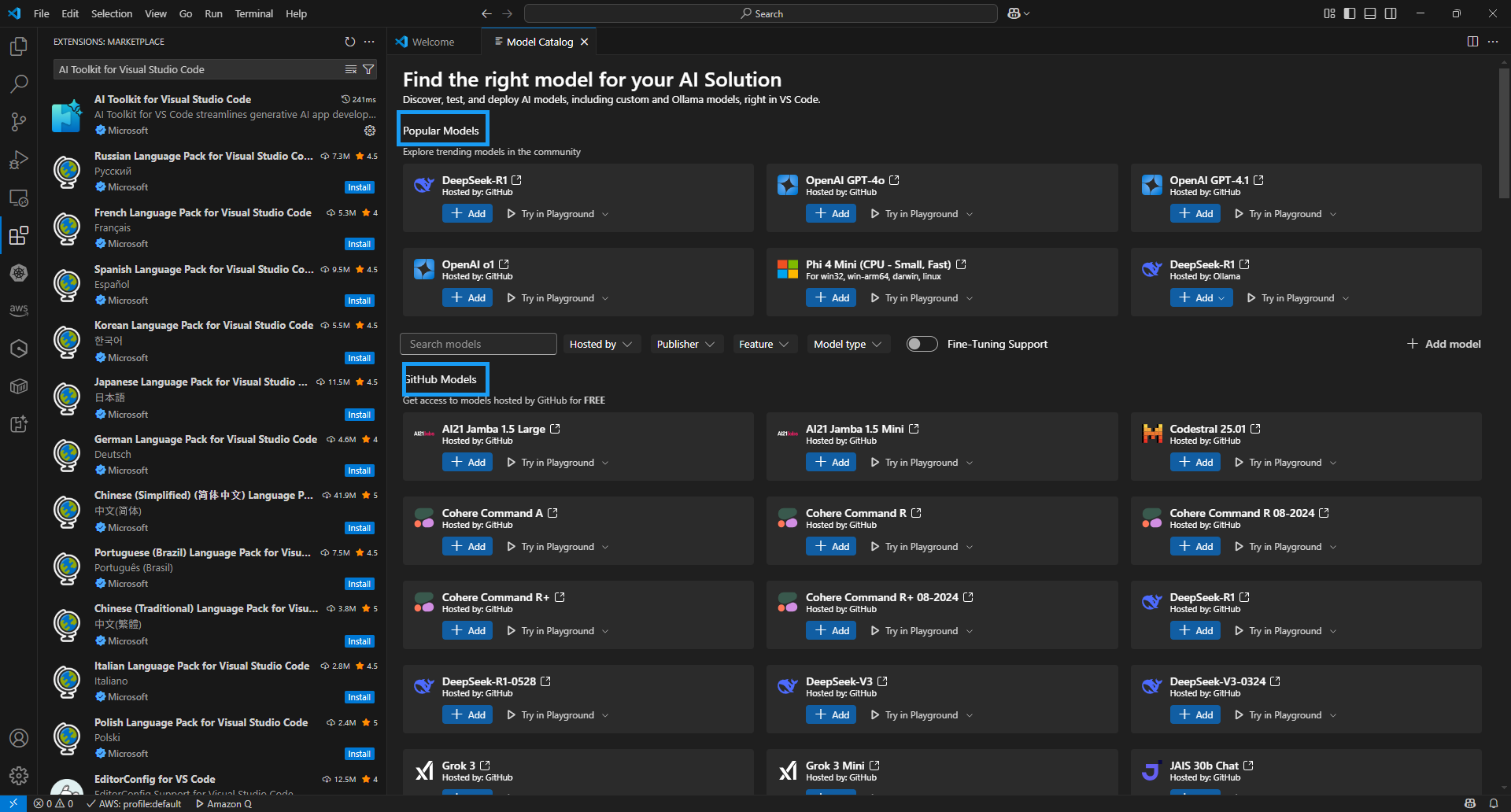Open the remote window status bar button

coord(13,803)
